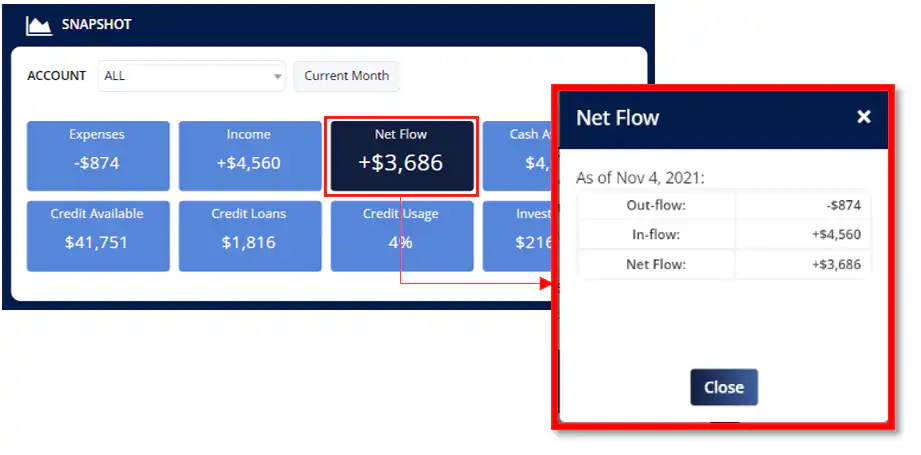The height and width of the screenshot is (455, 921).
Task: Select the highlighted Net Flow tile
Action: (401, 155)
